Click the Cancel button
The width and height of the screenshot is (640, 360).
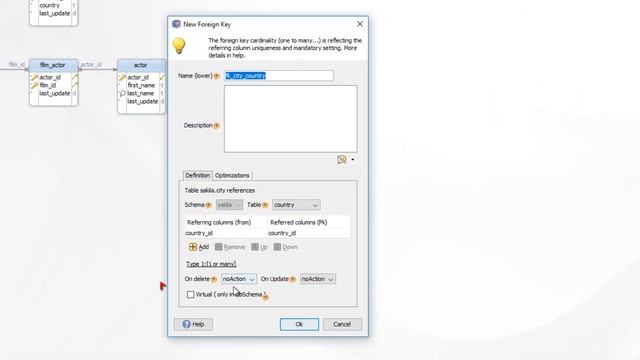(x=342, y=324)
